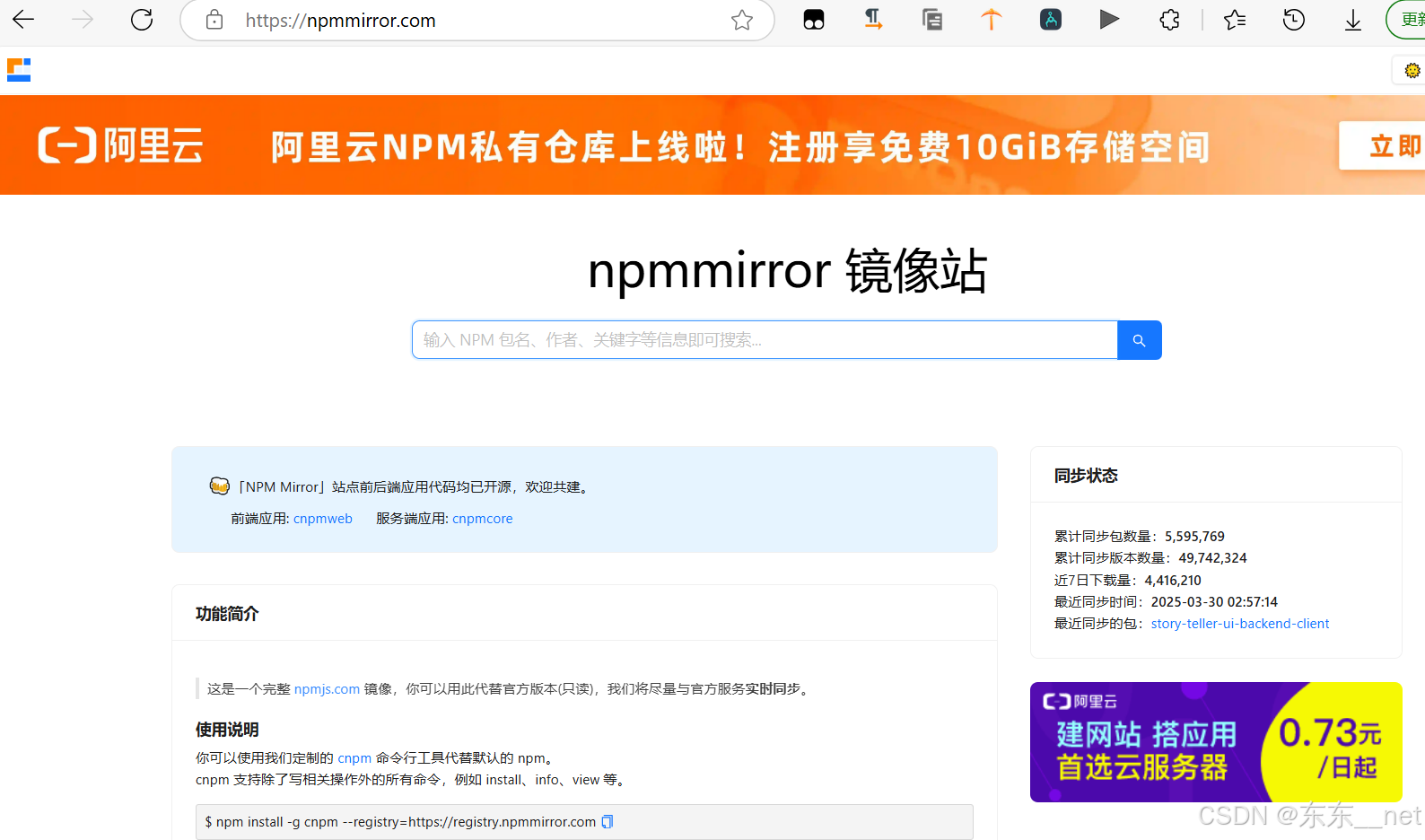Click the blue search magnifier button
This screenshot has height=840, width=1425.
1140,340
